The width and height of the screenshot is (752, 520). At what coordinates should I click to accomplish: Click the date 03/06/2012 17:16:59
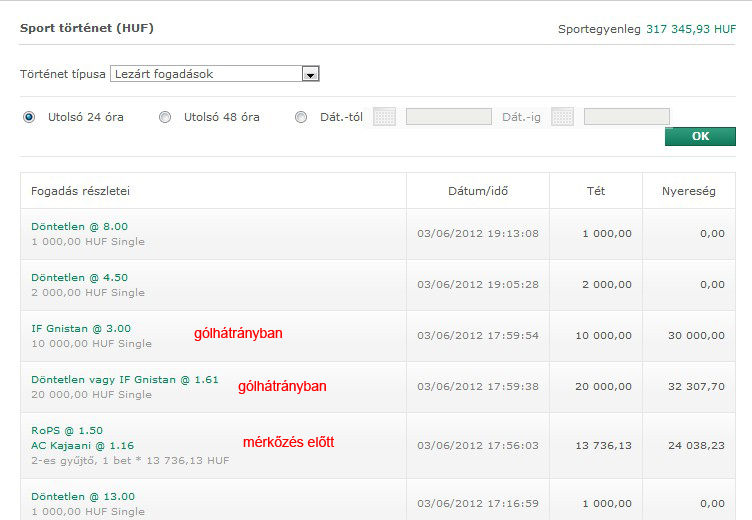(478, 503)
